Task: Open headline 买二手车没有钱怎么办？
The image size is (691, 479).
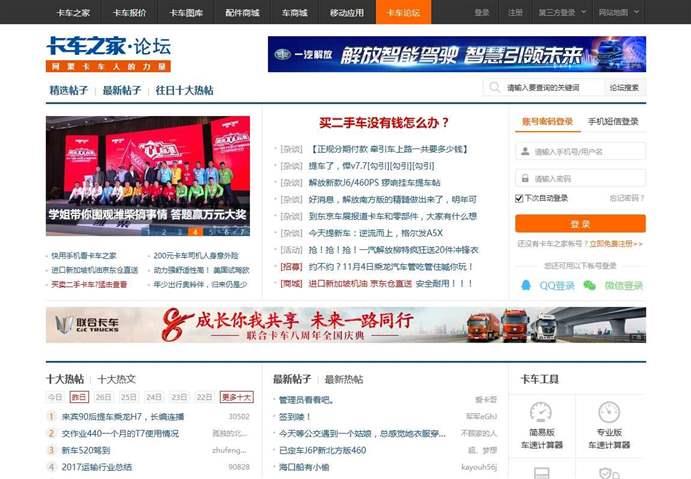Action: click(x=384, y=122)
